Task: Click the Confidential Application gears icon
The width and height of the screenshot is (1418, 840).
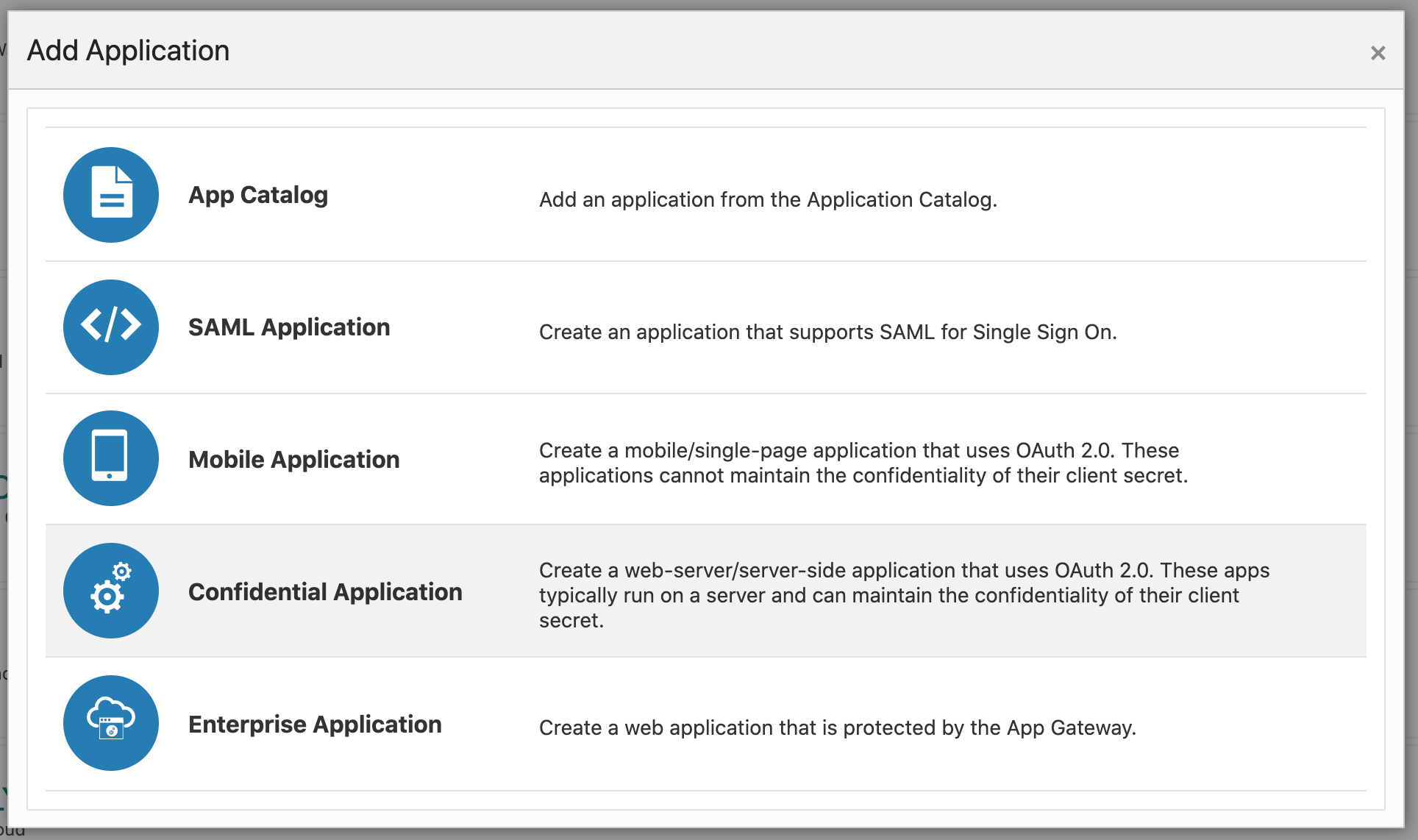Action: (x=111, y=591)
